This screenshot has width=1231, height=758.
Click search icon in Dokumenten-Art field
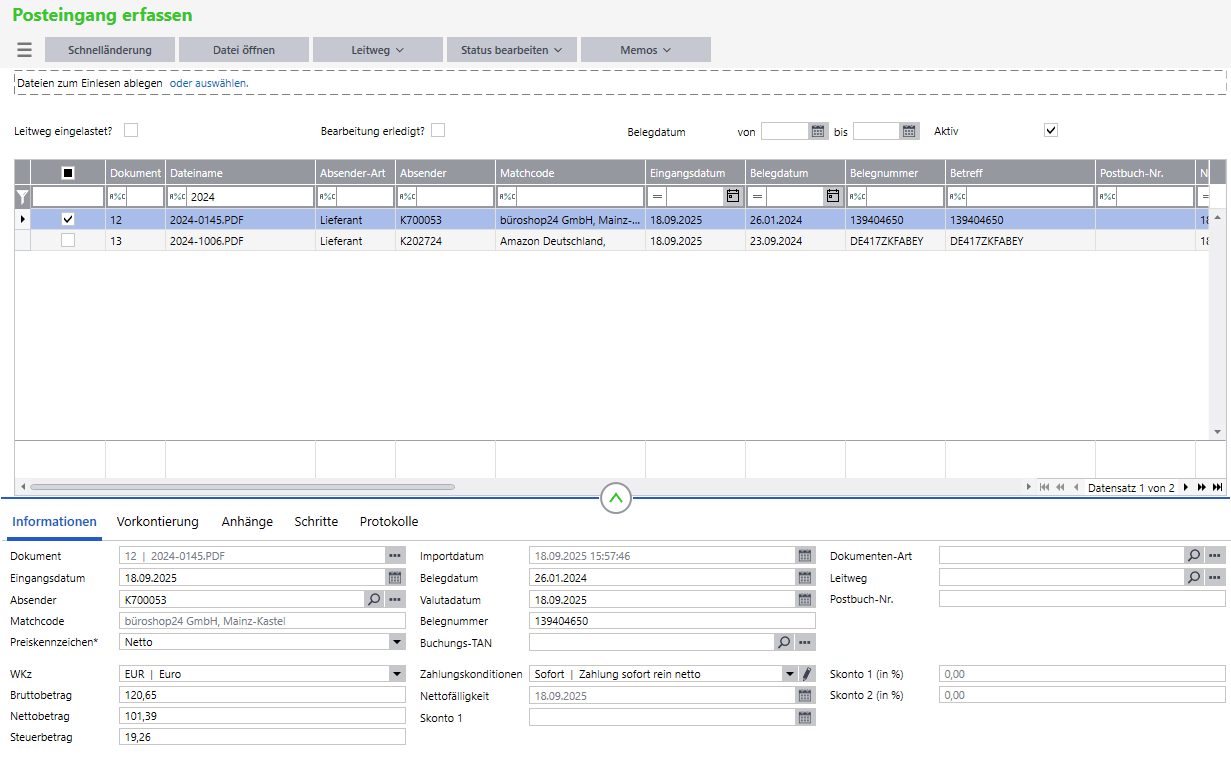point(1193,556)
